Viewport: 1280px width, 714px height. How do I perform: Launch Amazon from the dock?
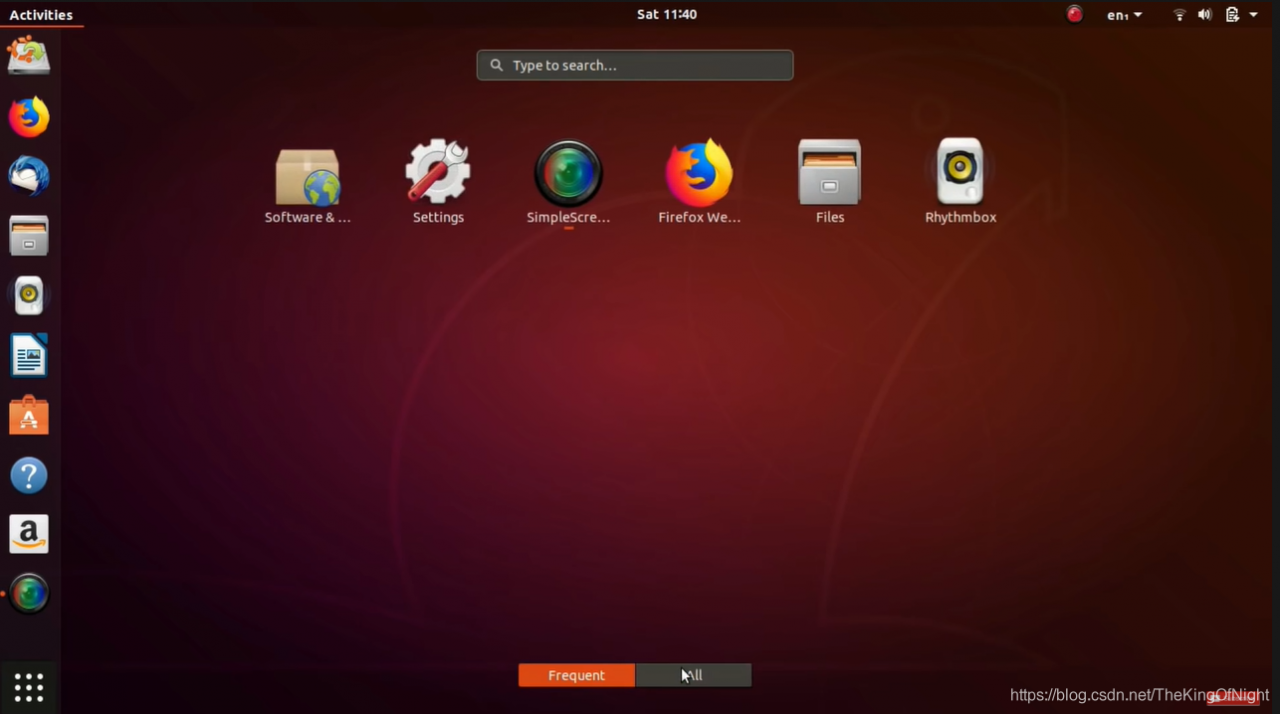point(29,534)
